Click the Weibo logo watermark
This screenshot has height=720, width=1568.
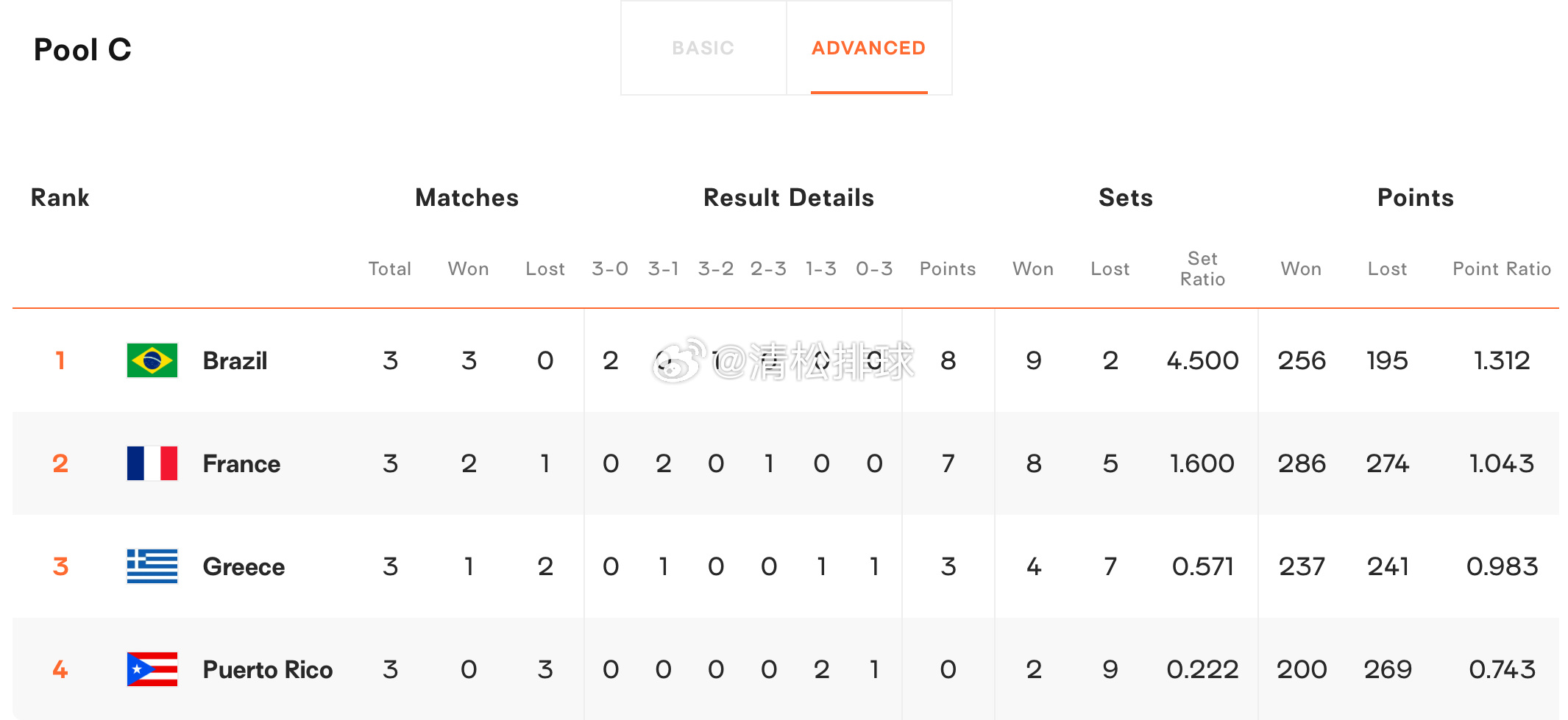(x=679, y=360)
